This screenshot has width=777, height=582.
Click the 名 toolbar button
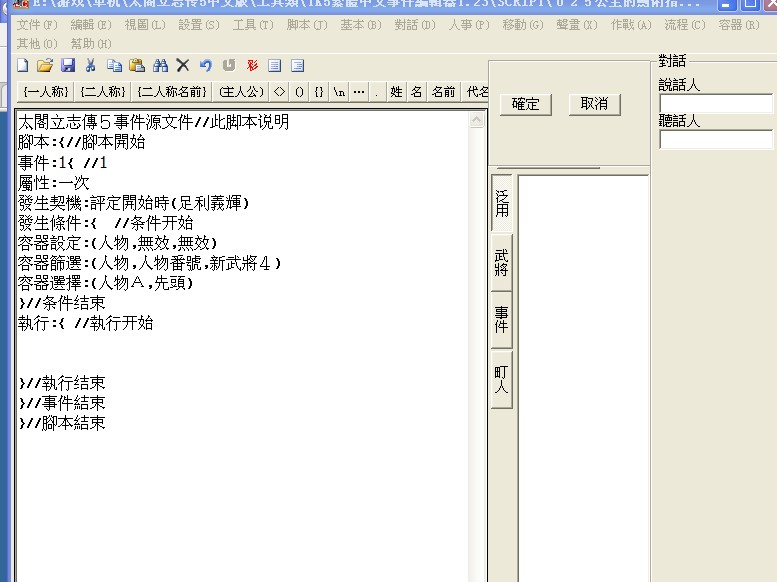(x=417, y=92)
